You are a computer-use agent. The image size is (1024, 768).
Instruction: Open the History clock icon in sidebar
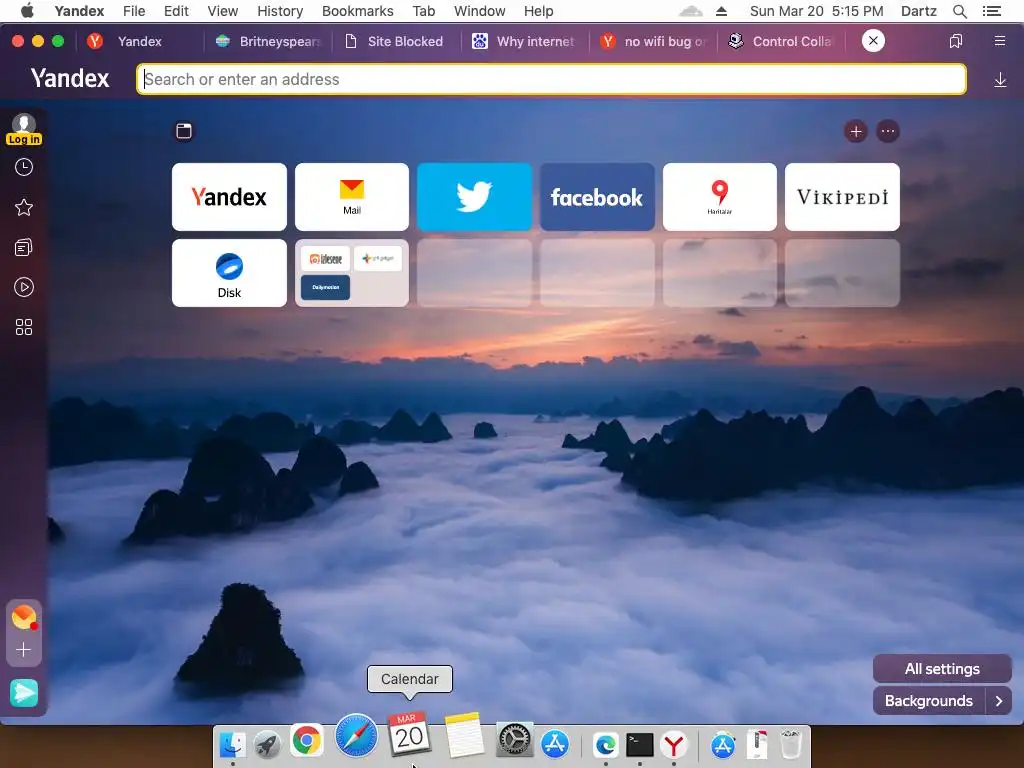24,167
